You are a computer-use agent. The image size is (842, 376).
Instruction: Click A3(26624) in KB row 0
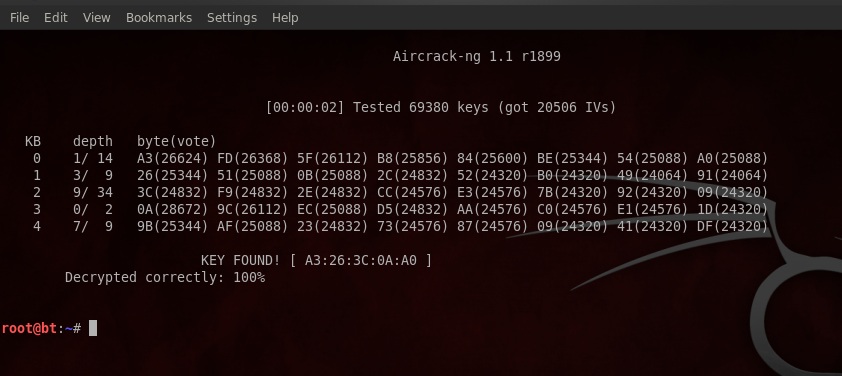pyautogui.click(x=173, y=158)
